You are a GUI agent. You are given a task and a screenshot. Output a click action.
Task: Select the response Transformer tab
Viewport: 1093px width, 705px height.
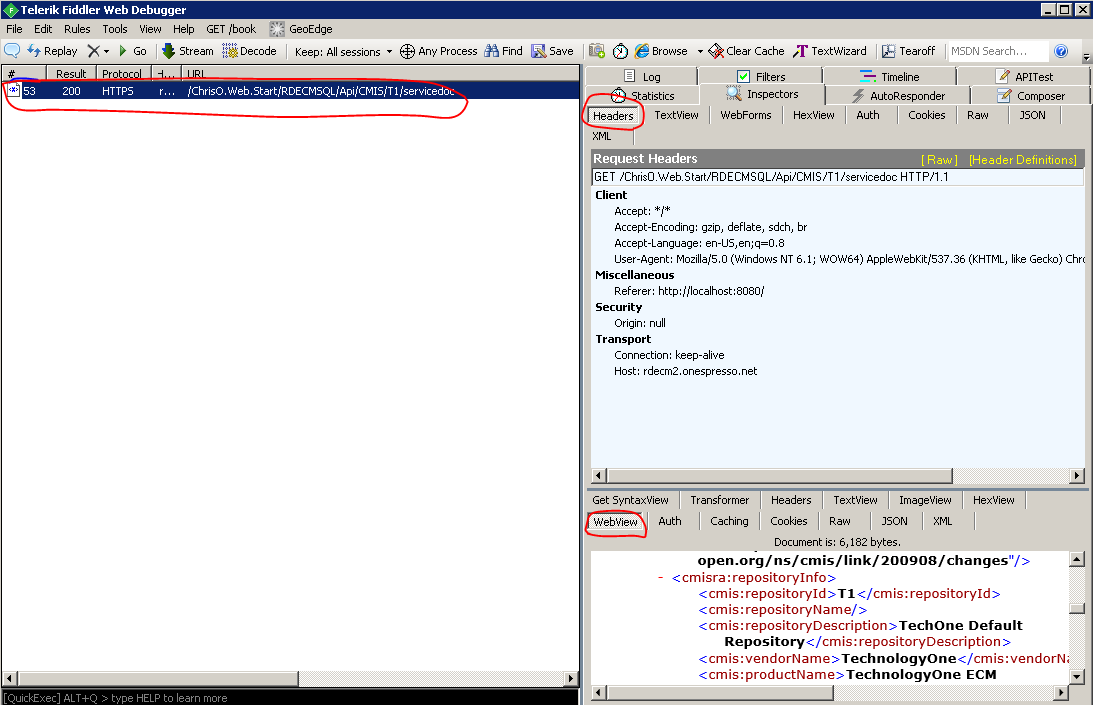coord(719,500)
